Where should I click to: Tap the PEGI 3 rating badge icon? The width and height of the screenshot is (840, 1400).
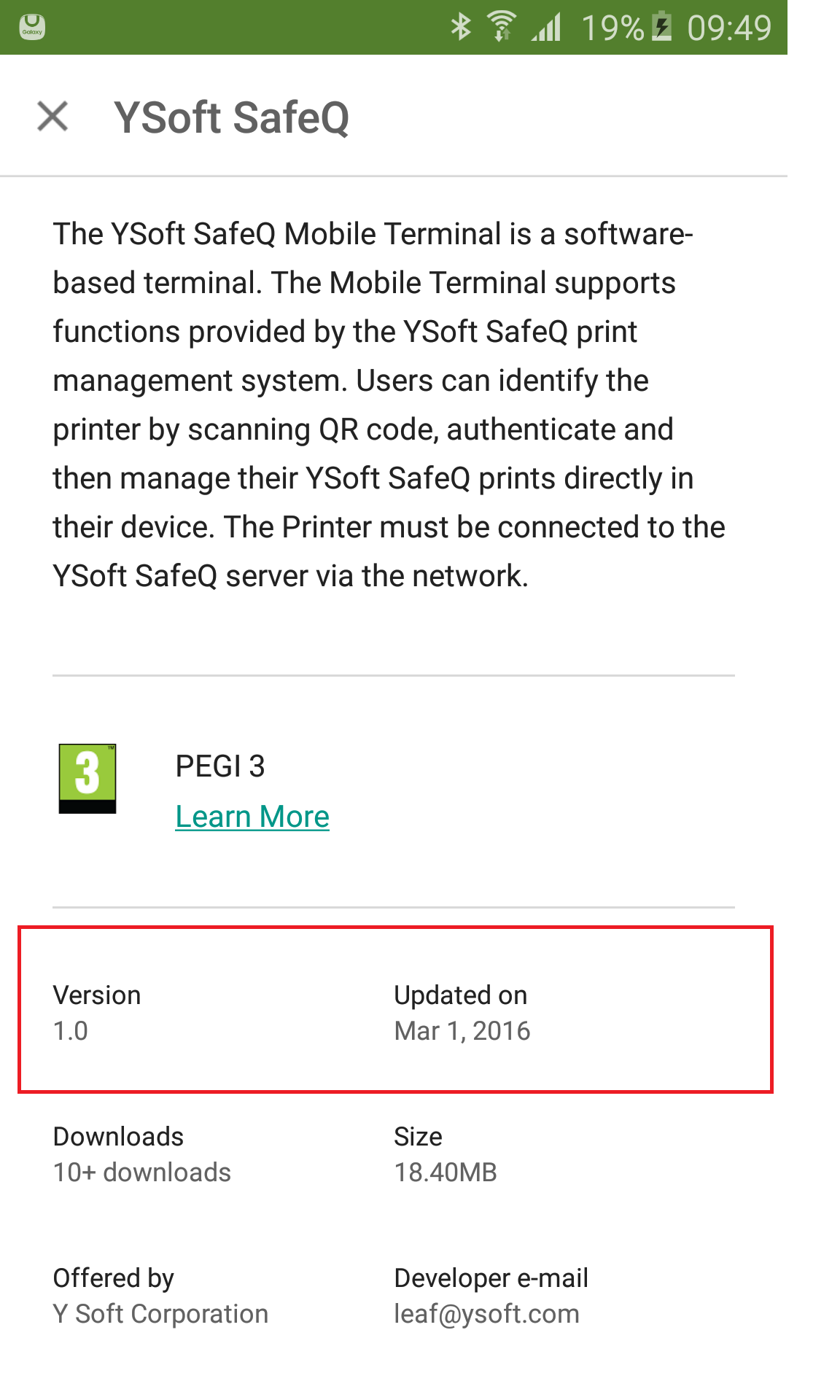pyautogui.click(x=87, y=778)
